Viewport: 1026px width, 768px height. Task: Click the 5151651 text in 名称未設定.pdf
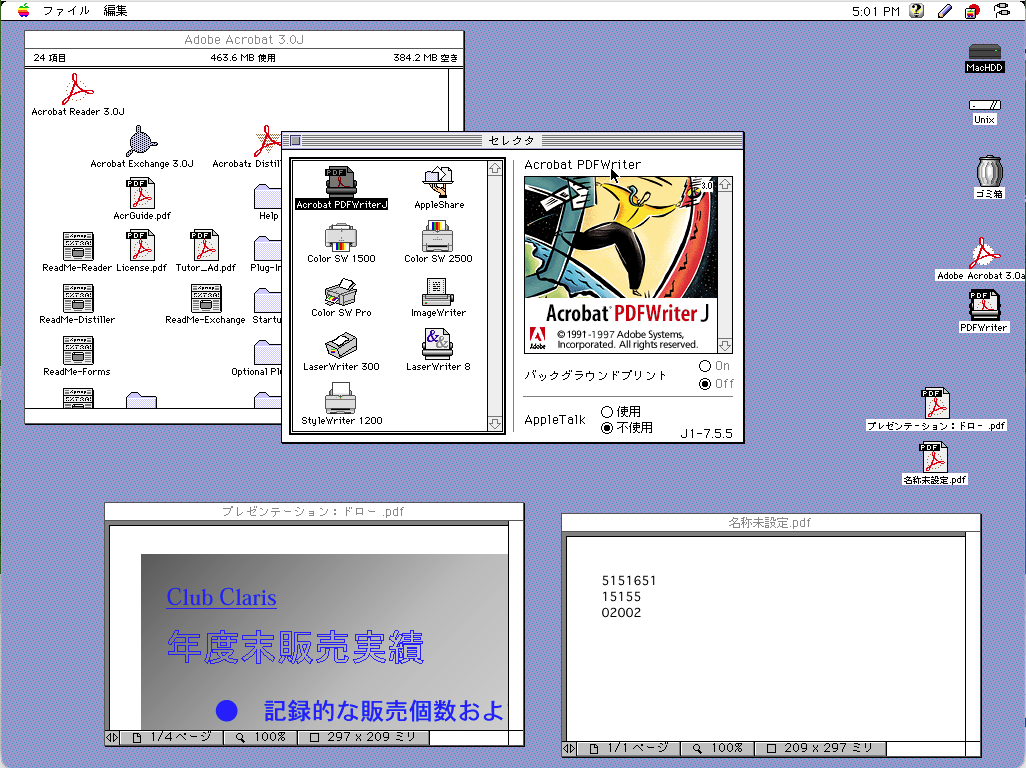pos(629,580)
